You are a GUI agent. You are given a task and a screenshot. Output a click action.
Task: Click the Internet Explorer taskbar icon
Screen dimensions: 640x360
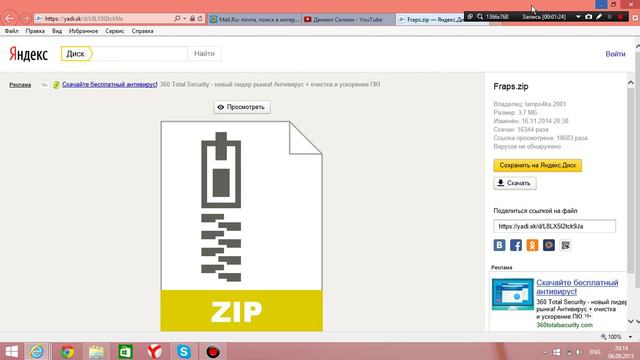click(x=37, y=351)
